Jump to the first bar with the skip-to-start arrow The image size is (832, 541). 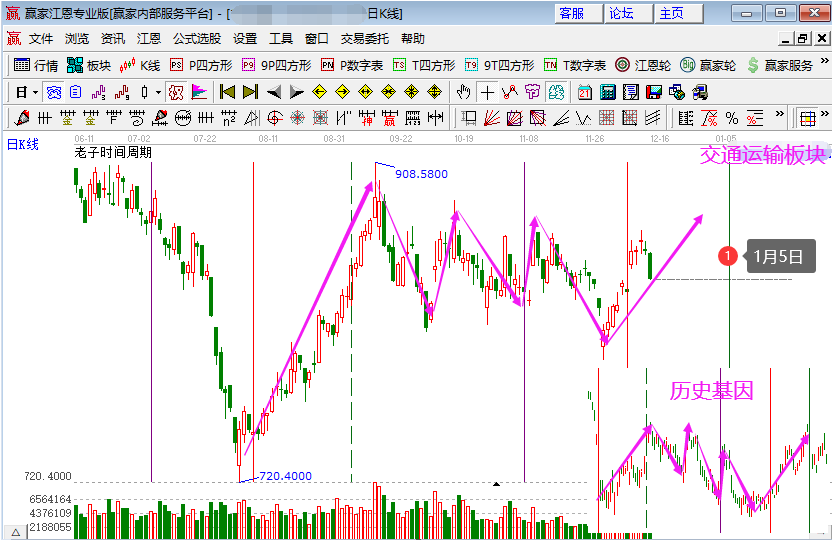coord(227,92)
